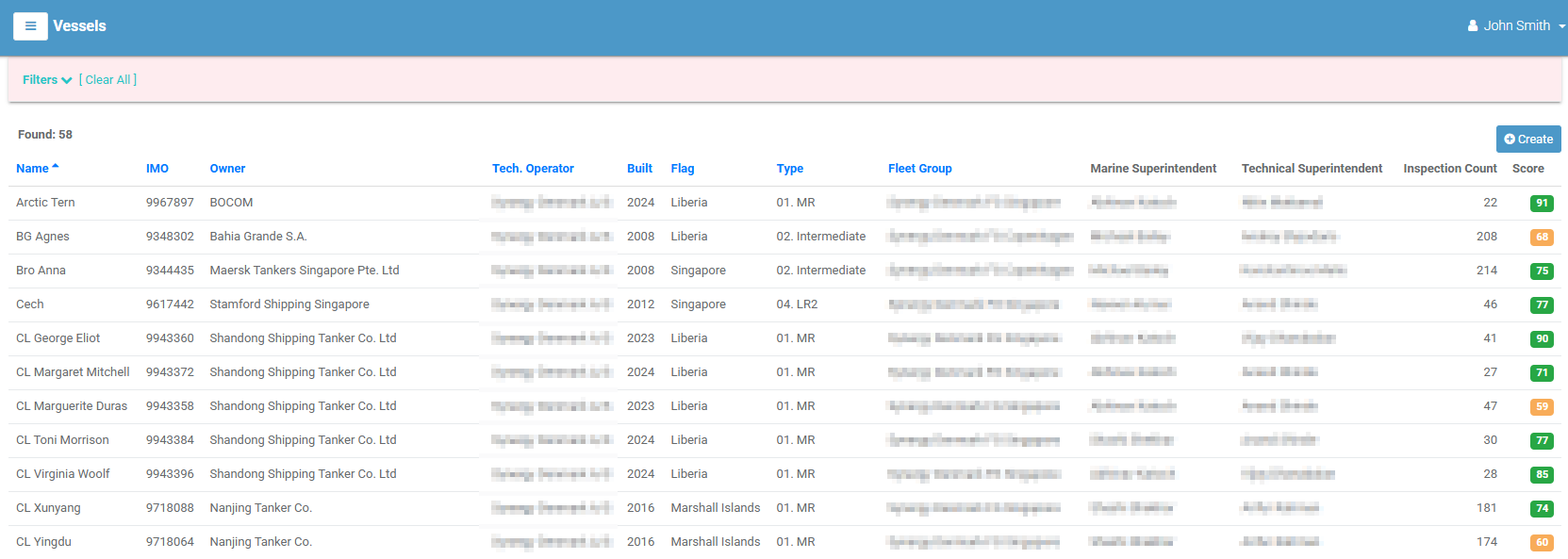Image resolution: width=1568 pixels, height=559 pixels.
Task: Sort by Owner column header
Action: 227,169
